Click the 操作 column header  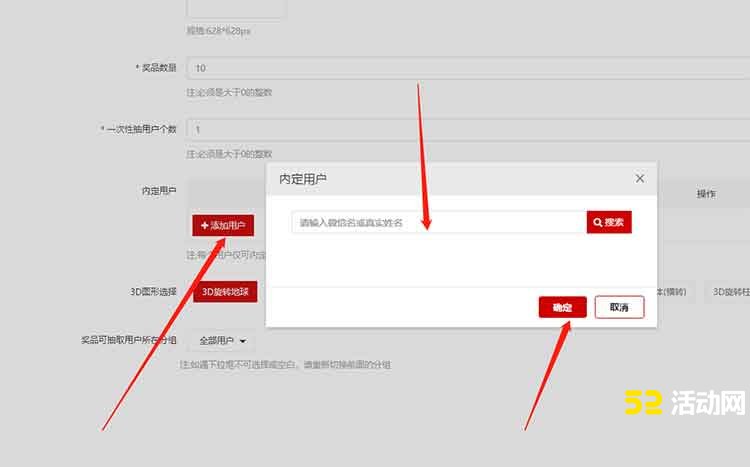706,193
